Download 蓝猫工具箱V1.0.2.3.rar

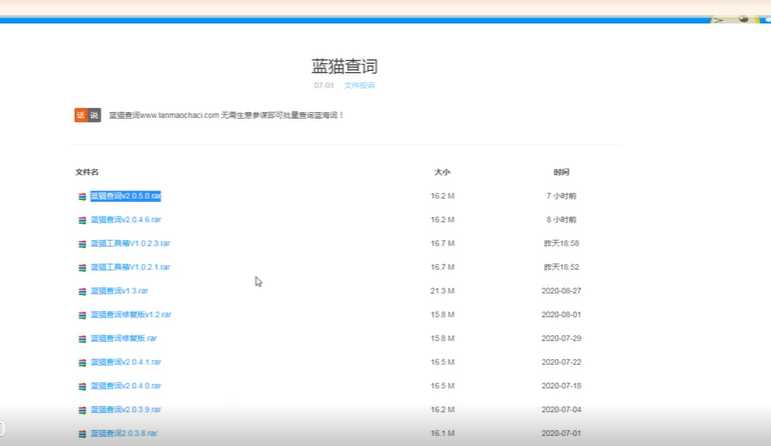(x=130, y=243)
